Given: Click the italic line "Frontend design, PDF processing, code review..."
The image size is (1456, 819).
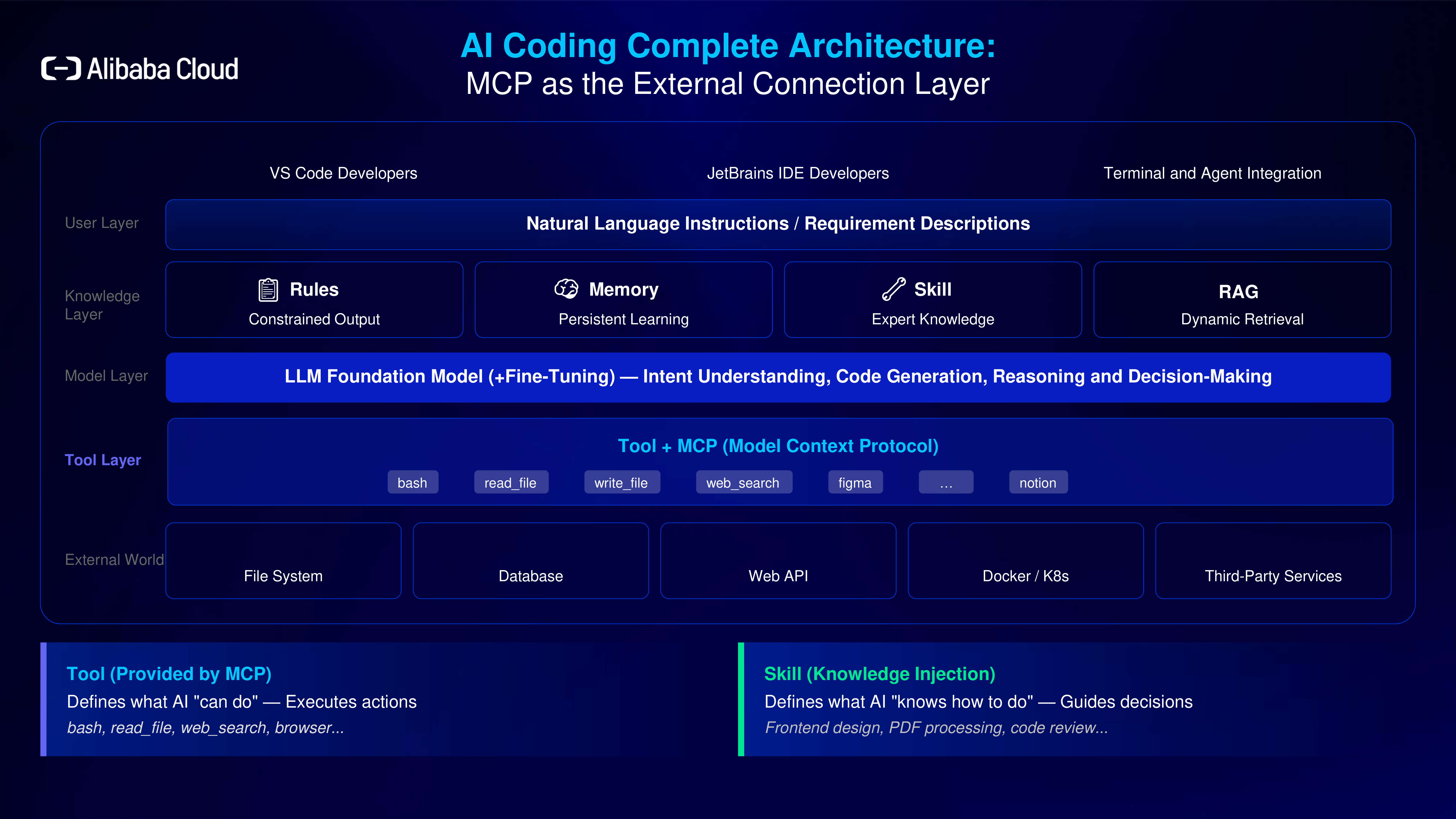Looking at the screenshot, I should [x=936, y=728].
